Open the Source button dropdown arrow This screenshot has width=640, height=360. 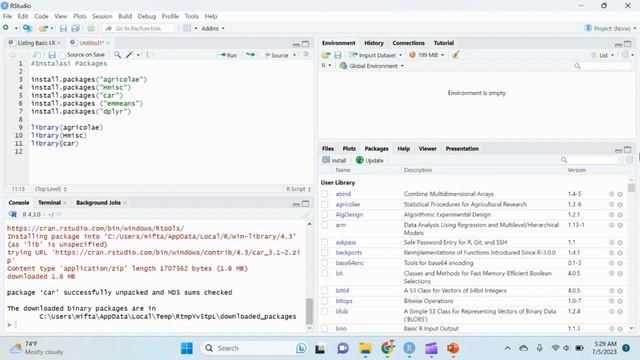[x=294, y=55]
